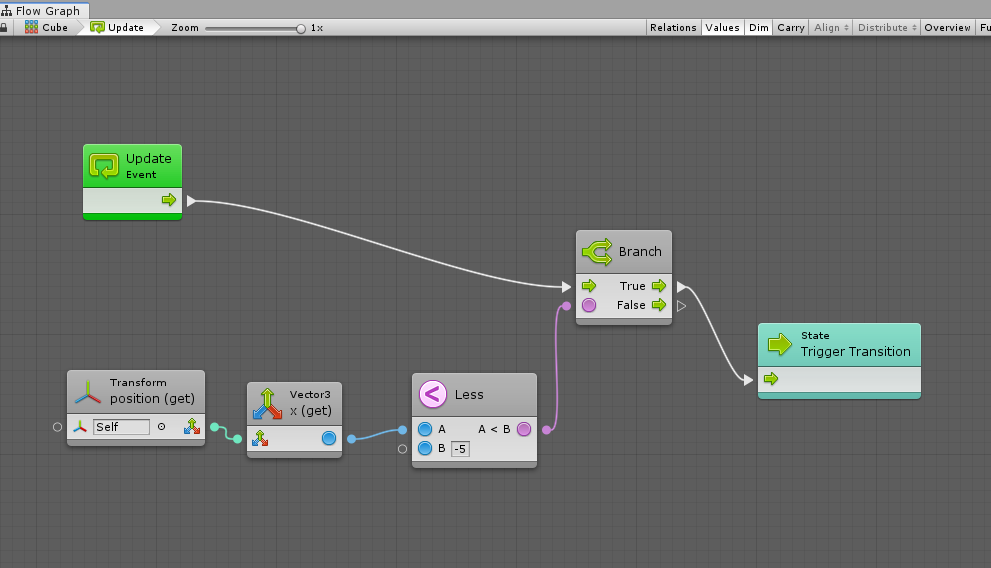Toggle the Relations display option
Viewport: 991px width, 568px height.
coord(673,28)
